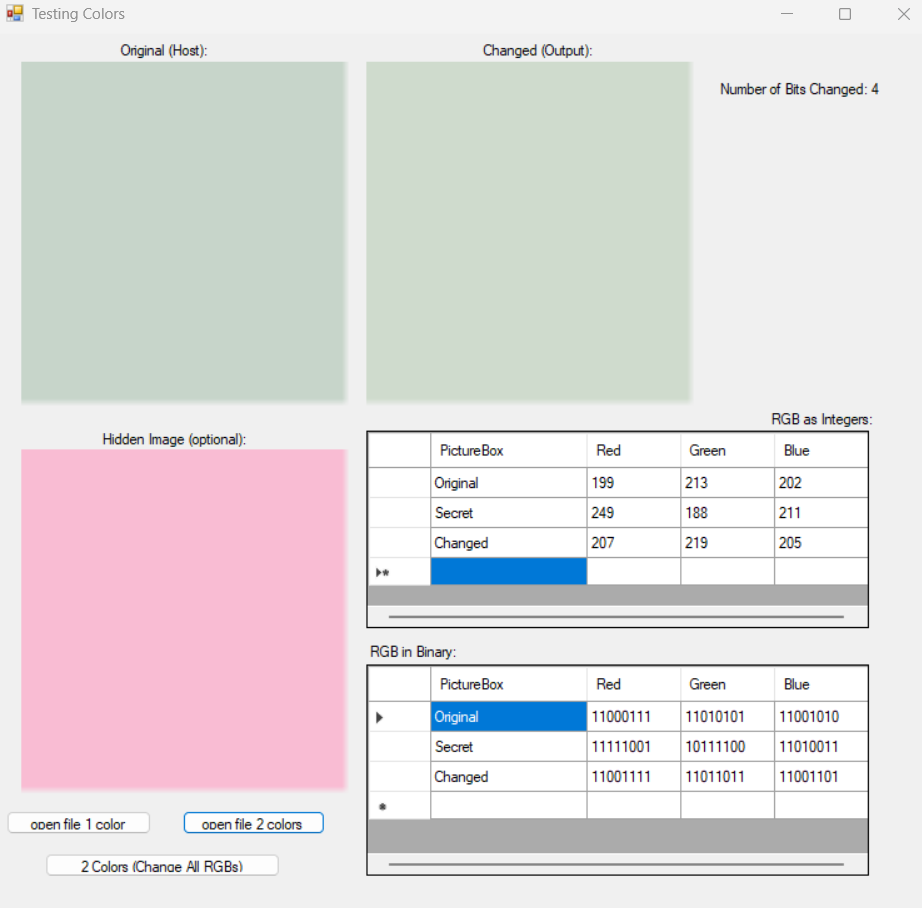Select the Secret row cell in integers table

pyautogui.click(x=508, y=513)
